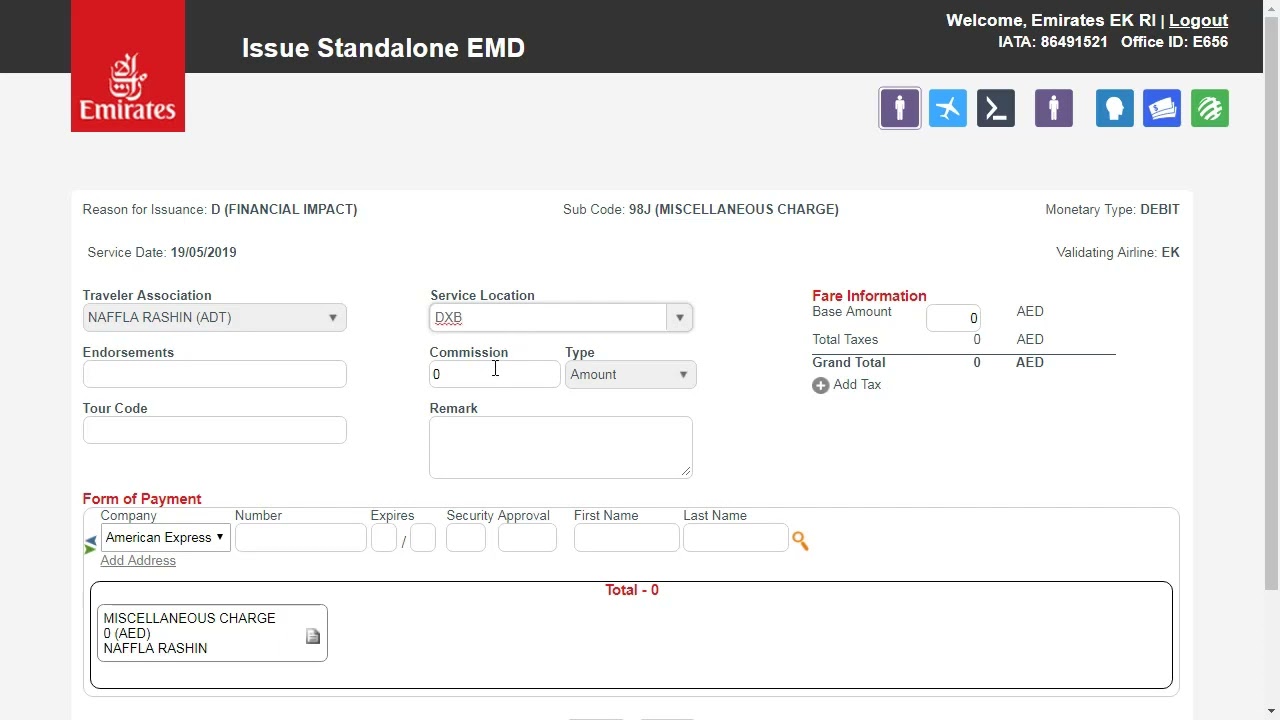The height and width of the screenshot is (720, 1280).
Task: Focus the Remark text area
Action: click(x=560, y=447)
